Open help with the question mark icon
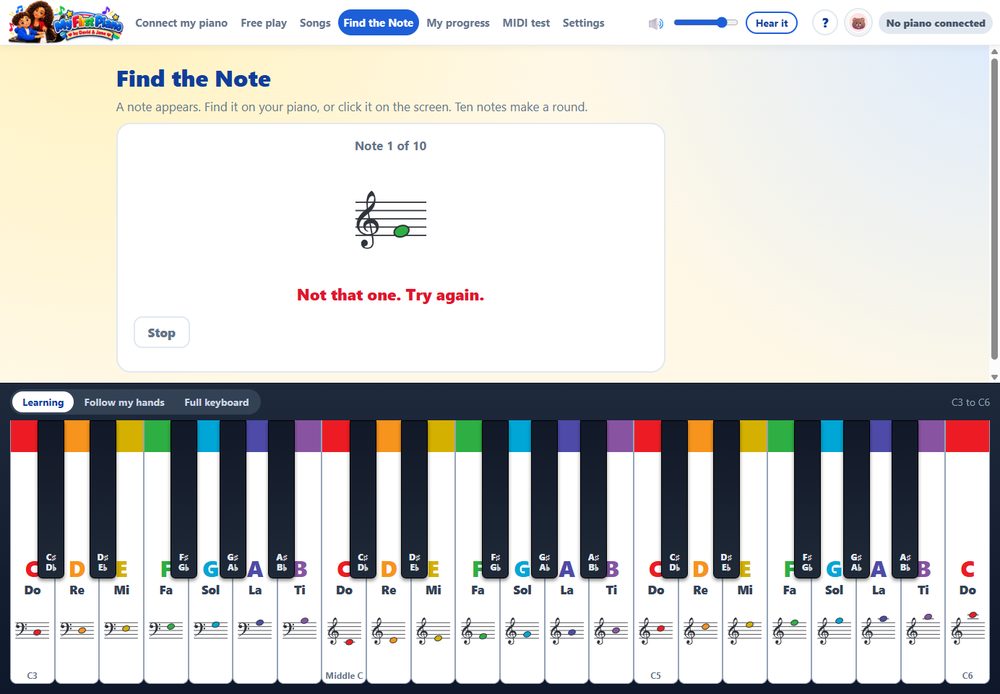This screenshot has width=1000, height=694. [x=825, y=23]
